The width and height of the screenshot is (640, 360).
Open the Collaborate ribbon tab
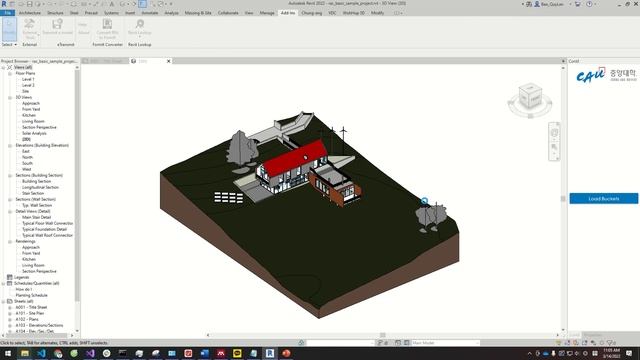coord(228,13)
